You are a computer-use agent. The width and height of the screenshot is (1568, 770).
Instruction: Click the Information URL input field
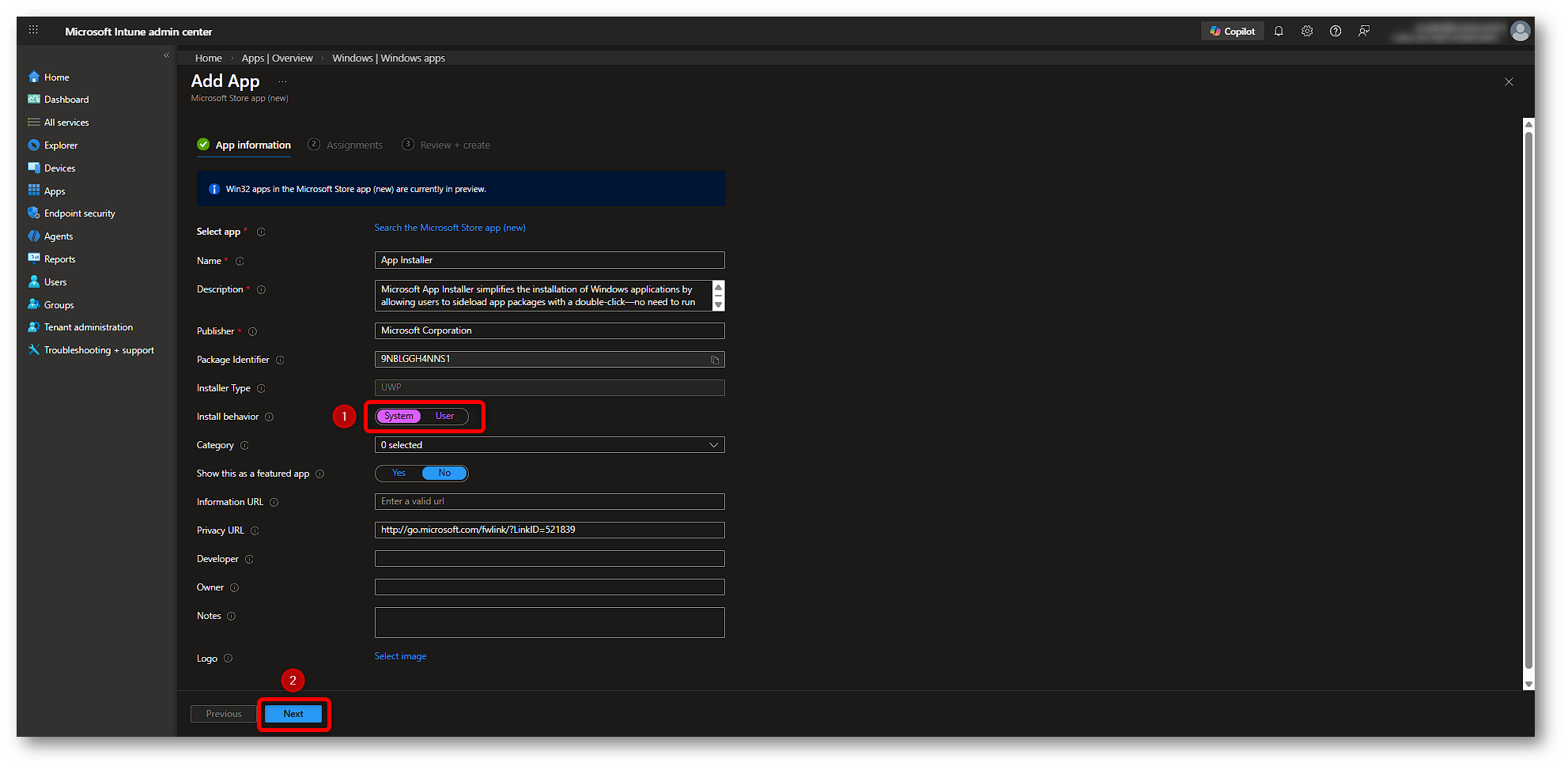[550, 502]
